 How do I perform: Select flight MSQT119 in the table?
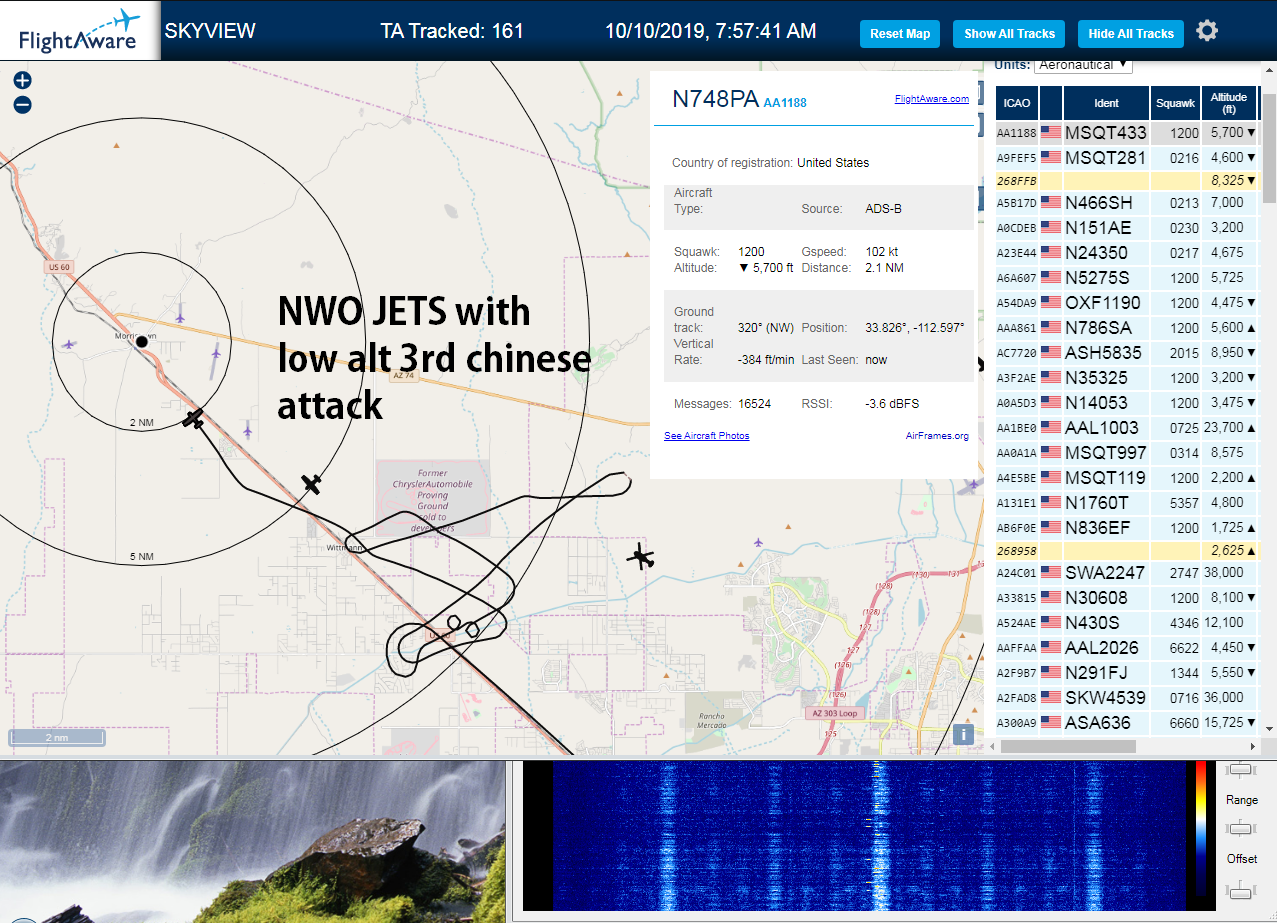(x=1127, y=477)
